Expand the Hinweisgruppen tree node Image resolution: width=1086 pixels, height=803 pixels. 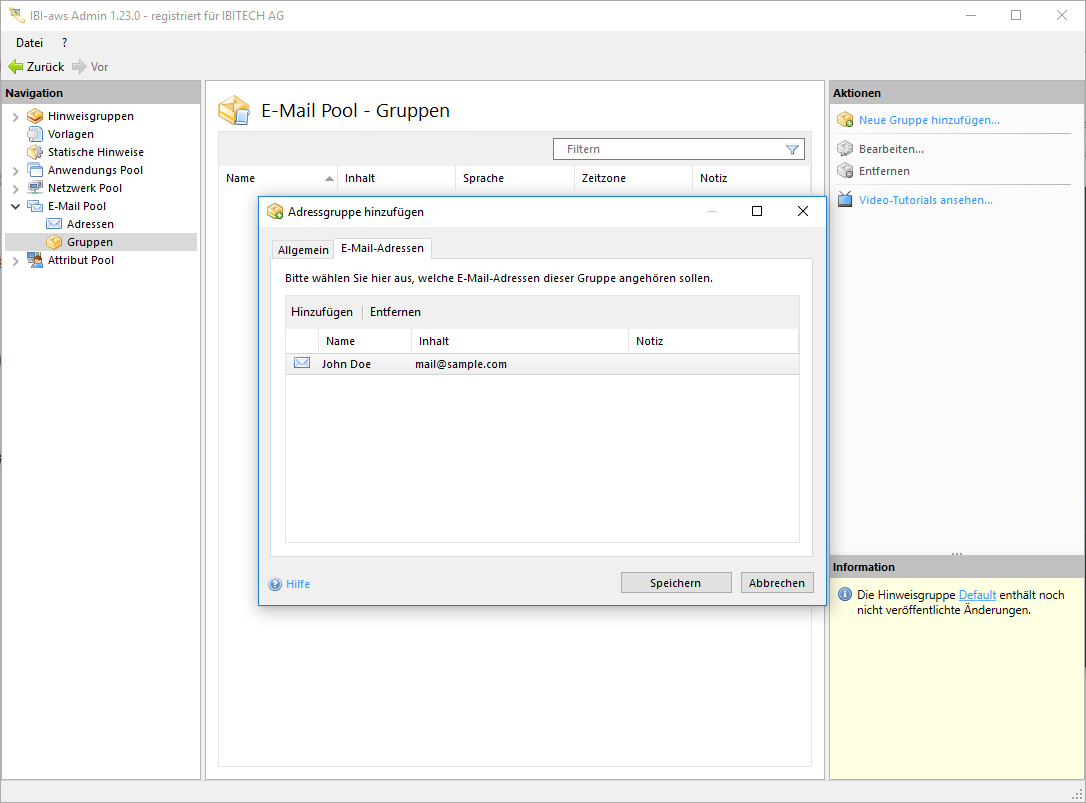15,117
